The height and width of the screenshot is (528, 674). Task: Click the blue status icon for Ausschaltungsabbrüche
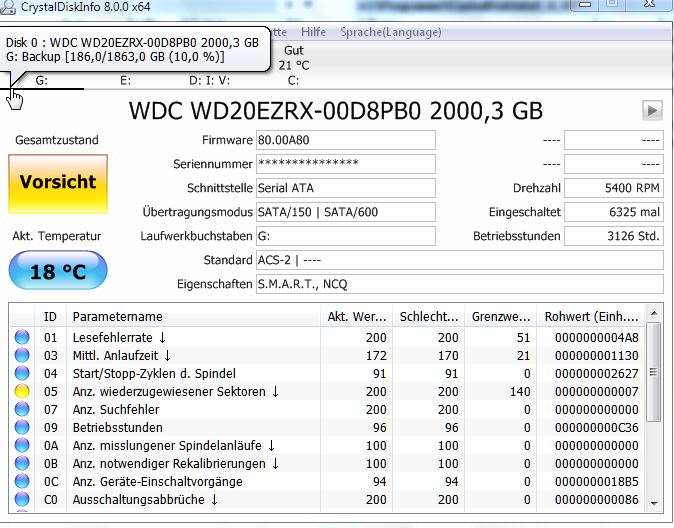[x=22, y=500]
